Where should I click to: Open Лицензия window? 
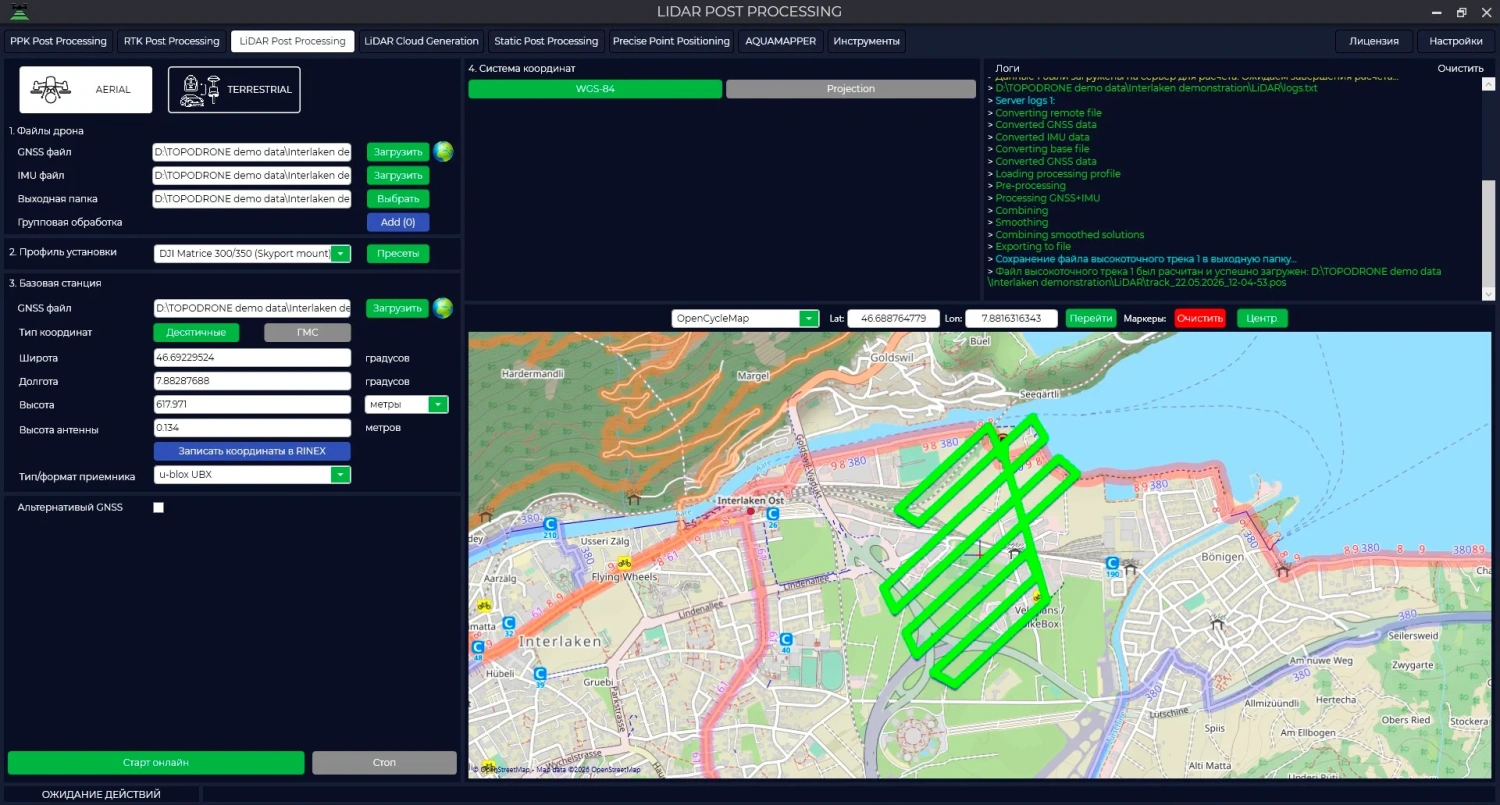click(1374, 41)
